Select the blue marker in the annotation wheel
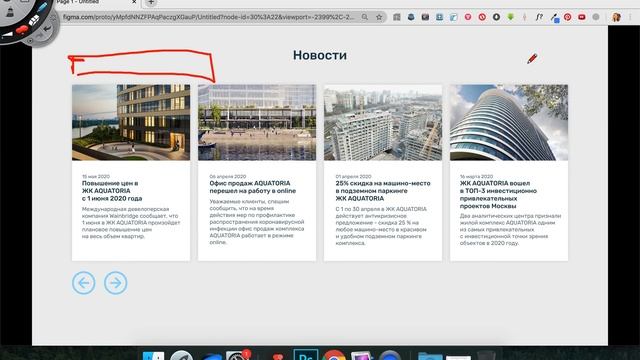This screenshot has height=360, width=640. coord(42,7)
